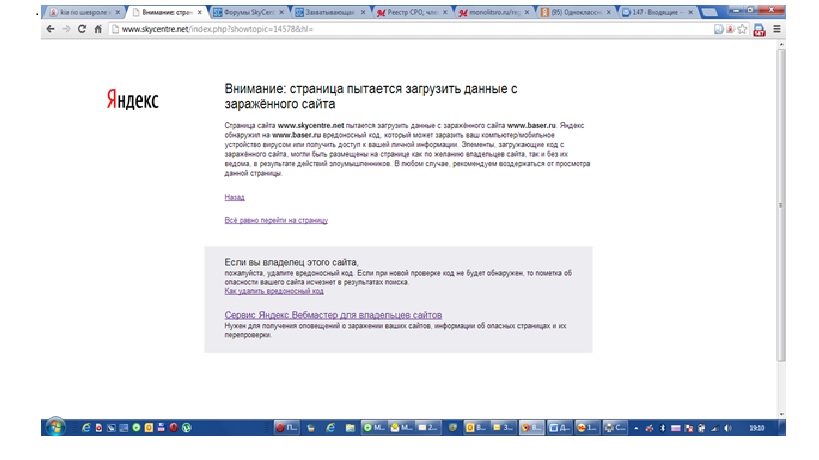Launch Internet Explorer from quick launch
Image resolution: width=819 pixels, height=460 pixels.
(x=86, y=428)
